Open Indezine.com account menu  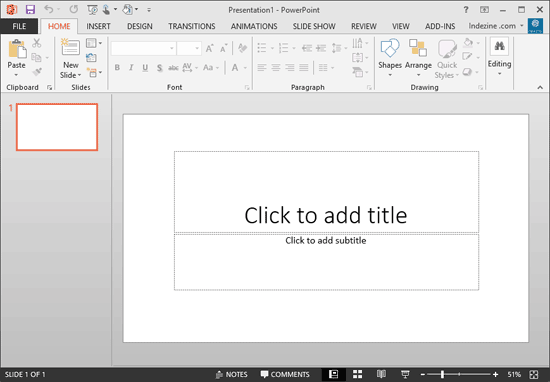coord(496,26)
